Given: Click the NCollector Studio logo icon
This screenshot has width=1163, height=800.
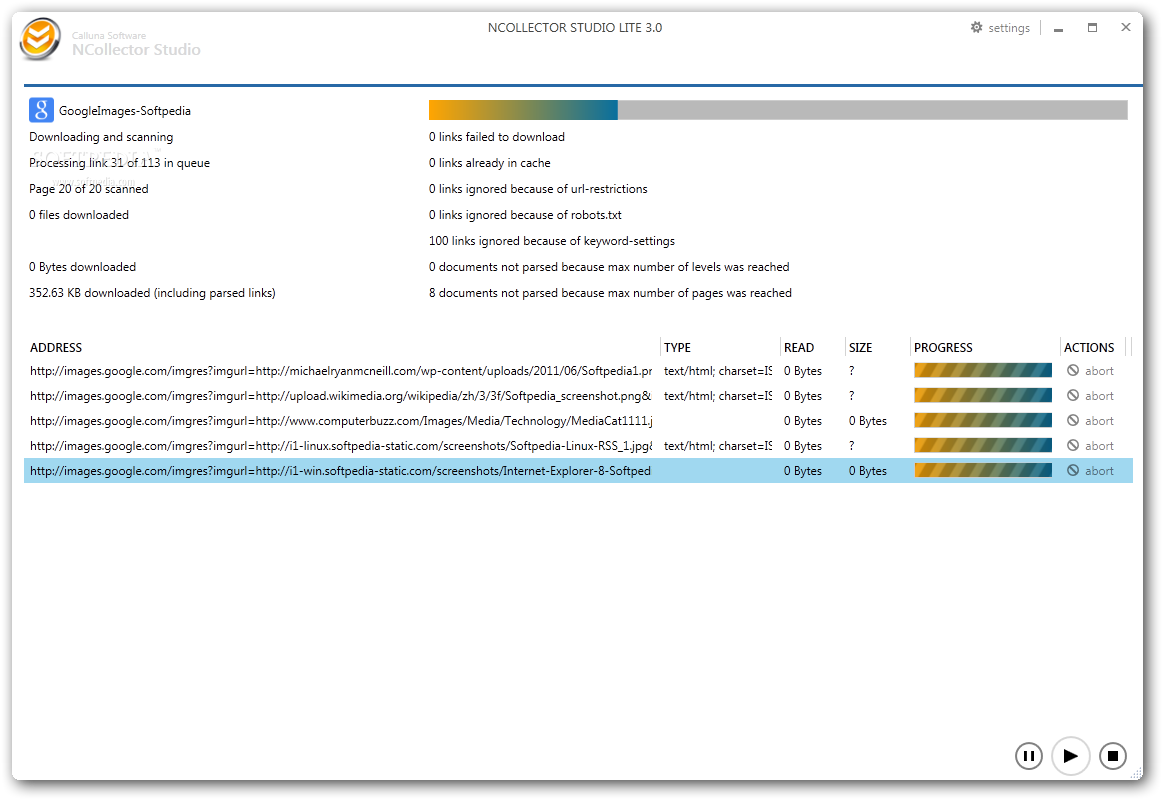Looking at the screenshot, I should [40, 39].
